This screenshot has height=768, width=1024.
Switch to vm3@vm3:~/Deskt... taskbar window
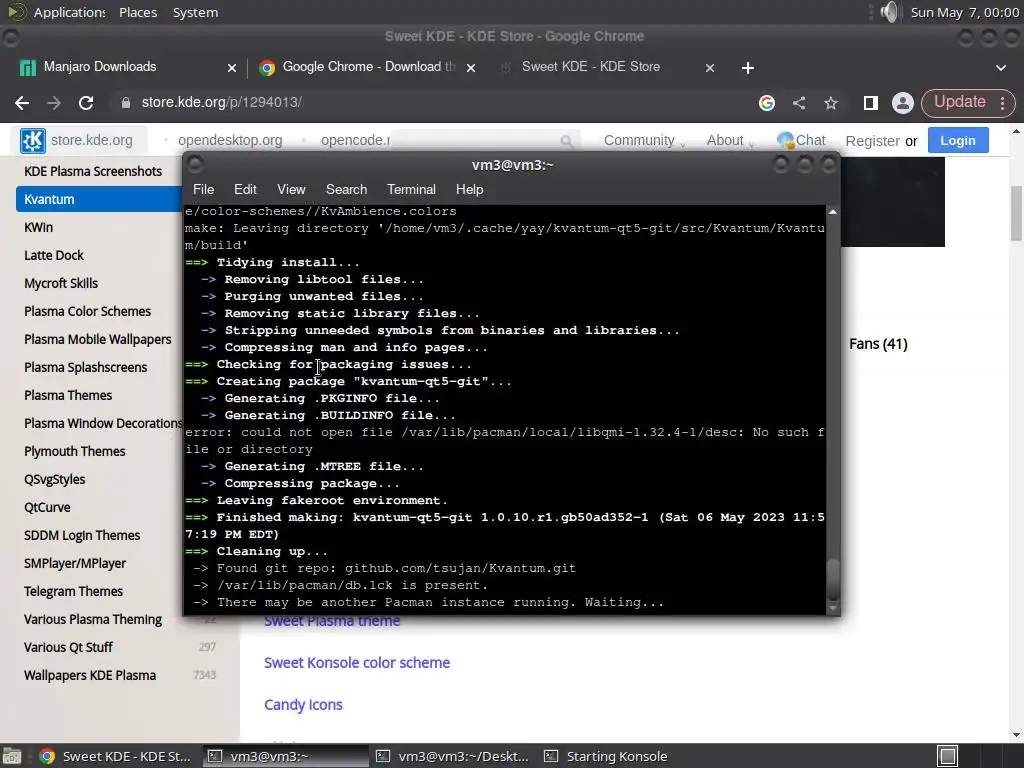453,756
